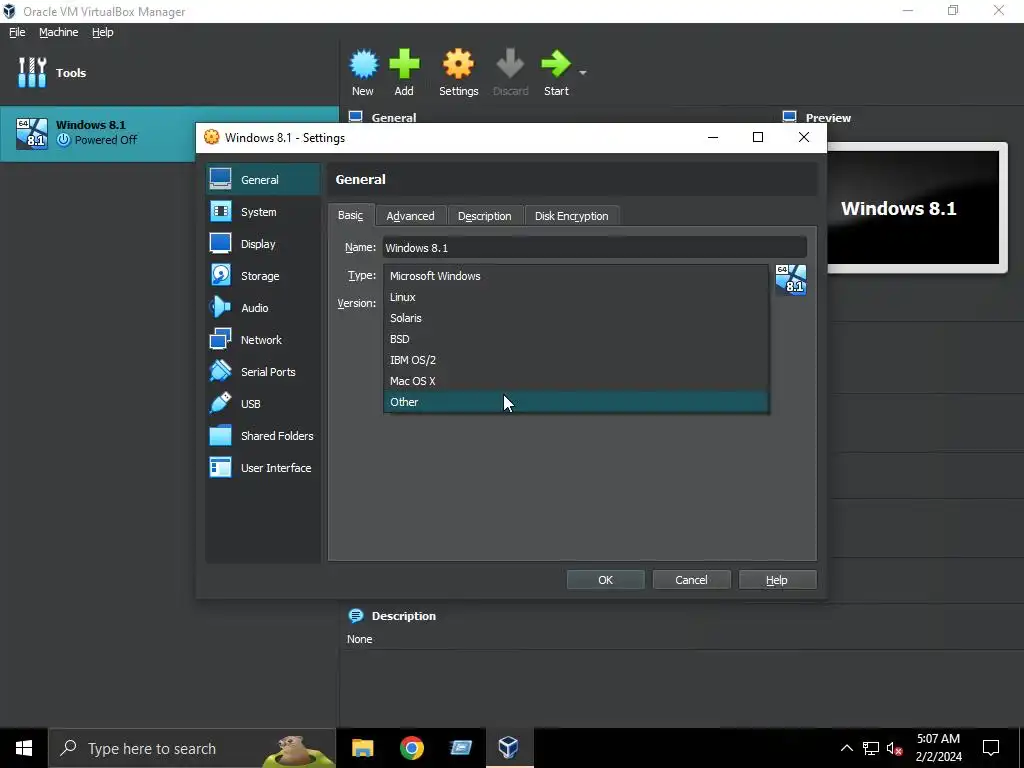Open the Help menu in menu bar
Screen dimensions: 1024x768
click(103, 32)
